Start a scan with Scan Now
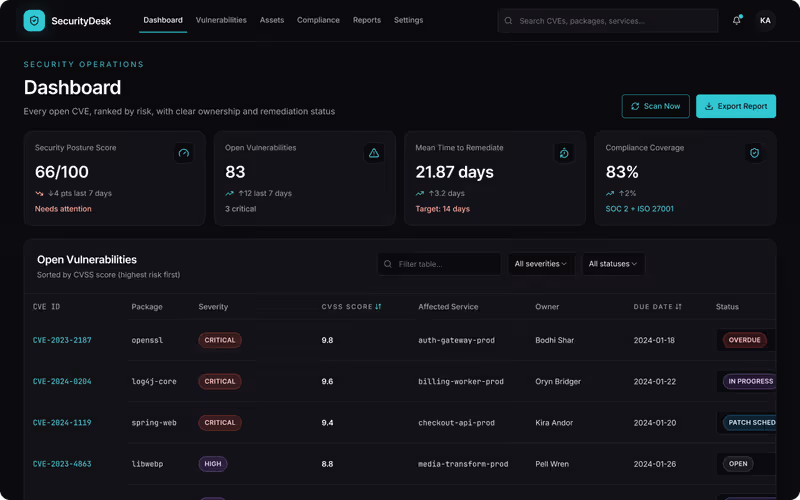 [655, 106]
